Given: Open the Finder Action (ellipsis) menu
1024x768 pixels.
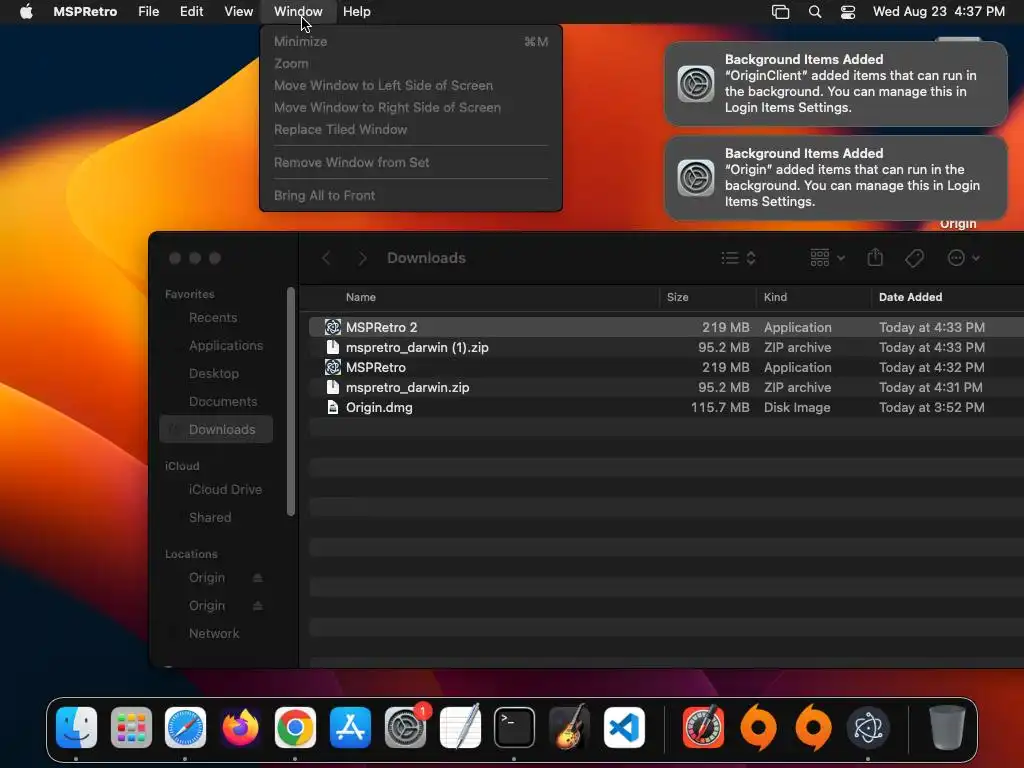Looking at the screenshot, I should (963, 258).
